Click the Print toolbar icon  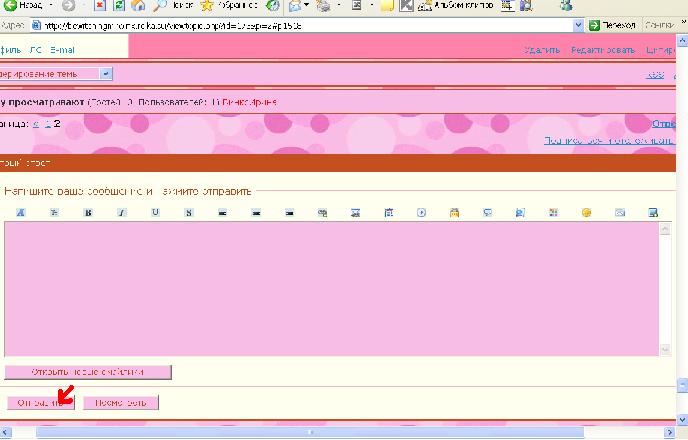324,5
